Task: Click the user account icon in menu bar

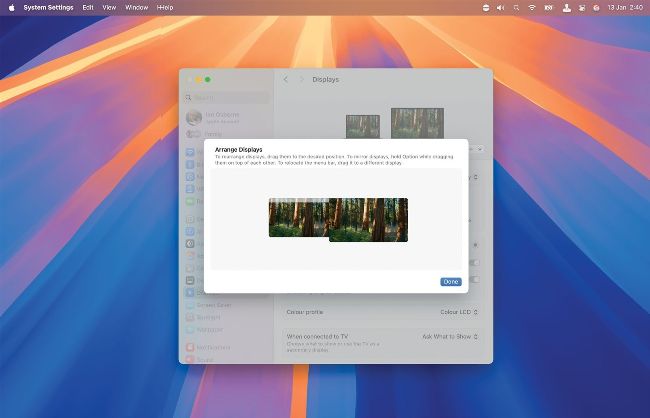Action: pyautogui.click(x=566, y=7)
